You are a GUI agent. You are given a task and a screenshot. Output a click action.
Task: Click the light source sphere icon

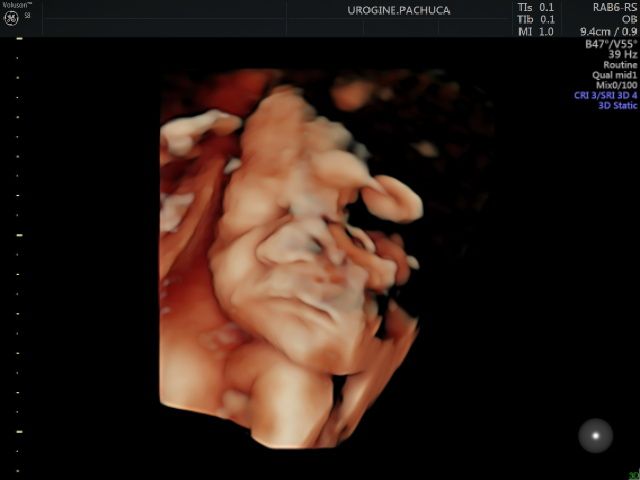596,435
